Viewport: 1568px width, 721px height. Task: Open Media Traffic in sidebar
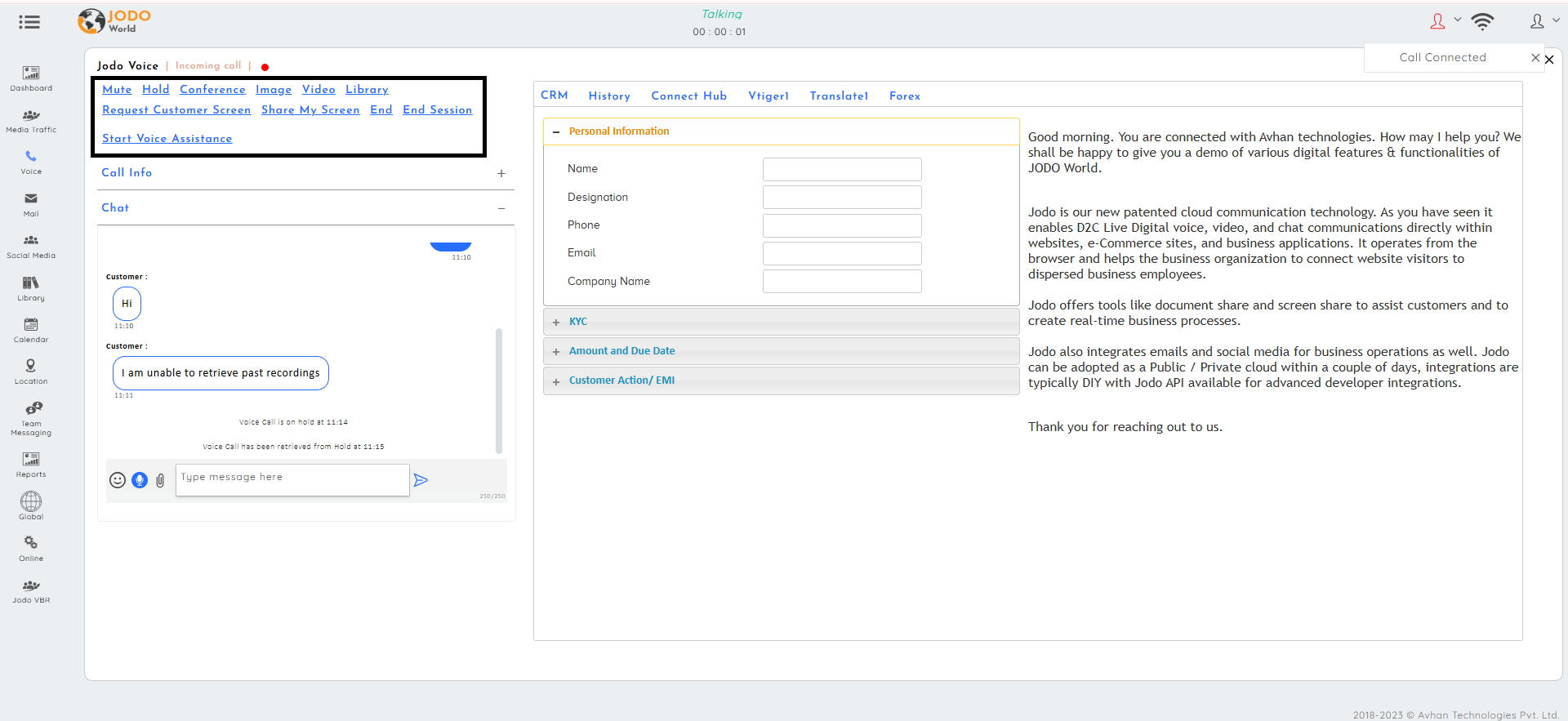pyautogui.click(x=31, y=121)
